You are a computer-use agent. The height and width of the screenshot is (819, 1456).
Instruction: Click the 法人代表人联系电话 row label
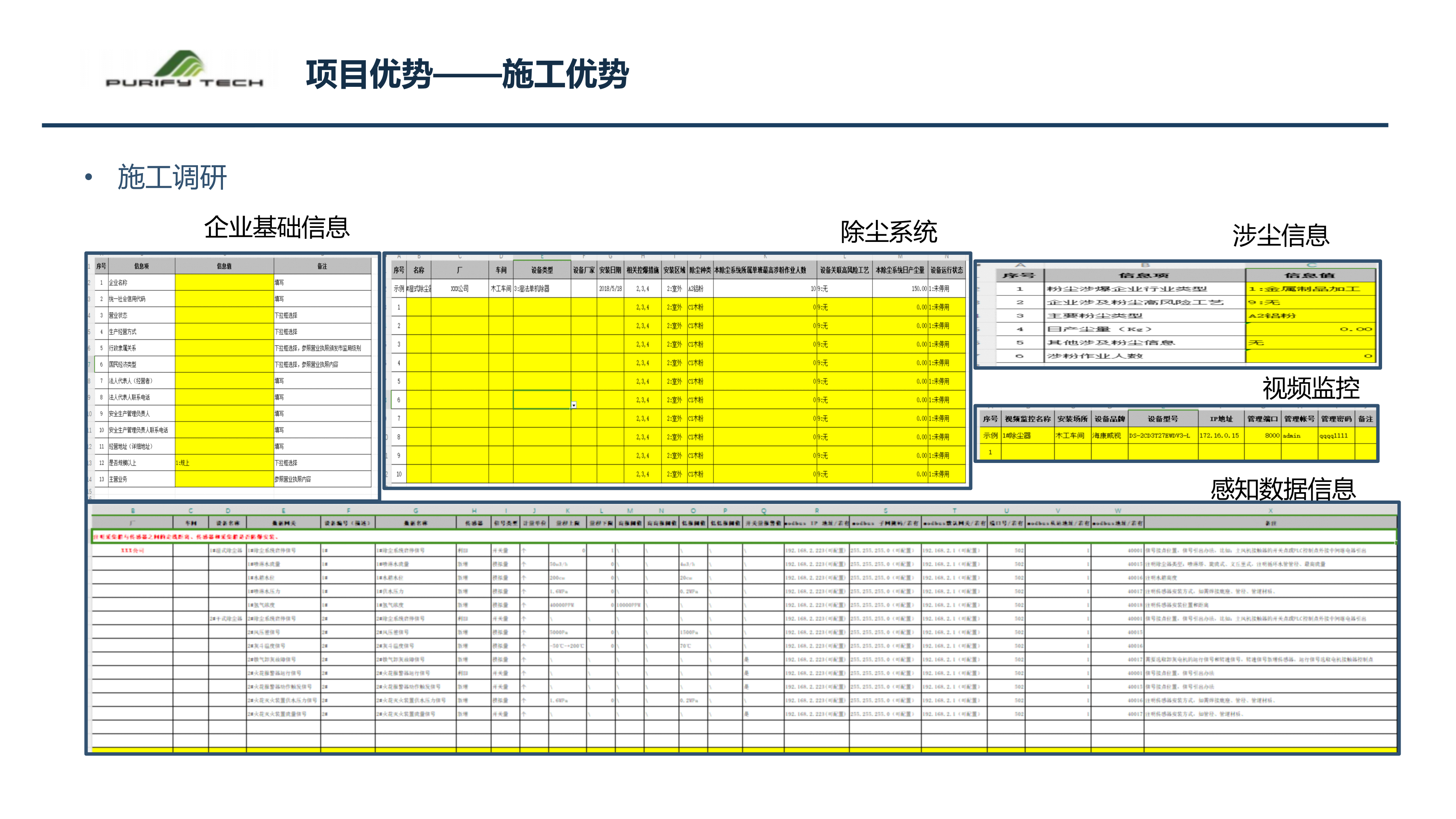pos(129,397)
